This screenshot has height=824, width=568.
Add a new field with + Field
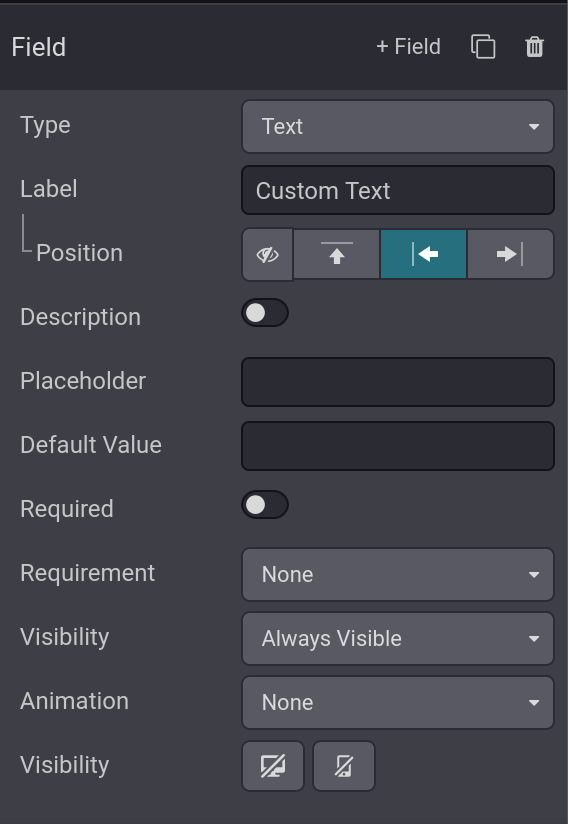coord(408,47)
